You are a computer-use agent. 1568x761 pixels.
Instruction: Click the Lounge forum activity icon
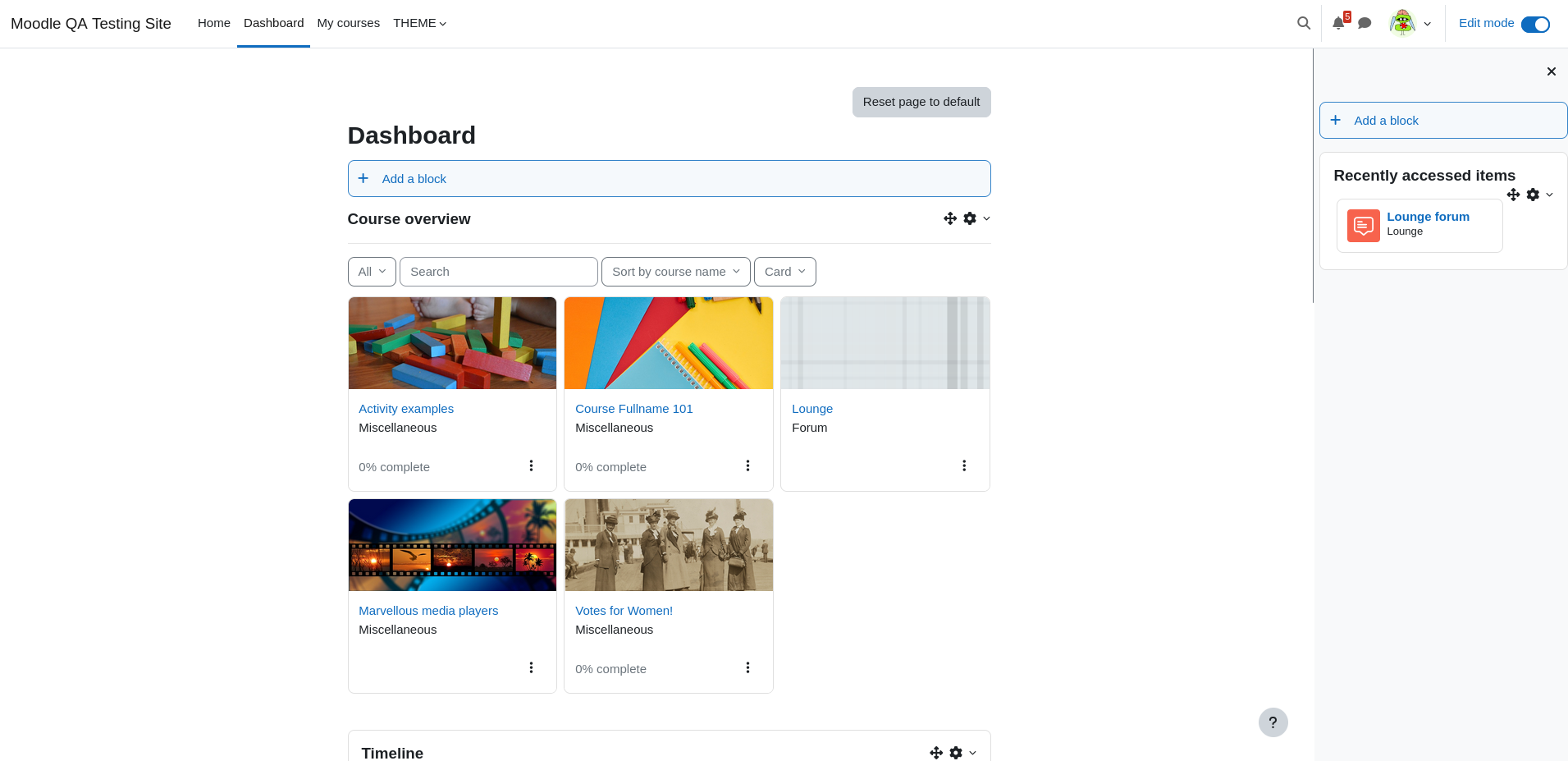[1363, 225]
